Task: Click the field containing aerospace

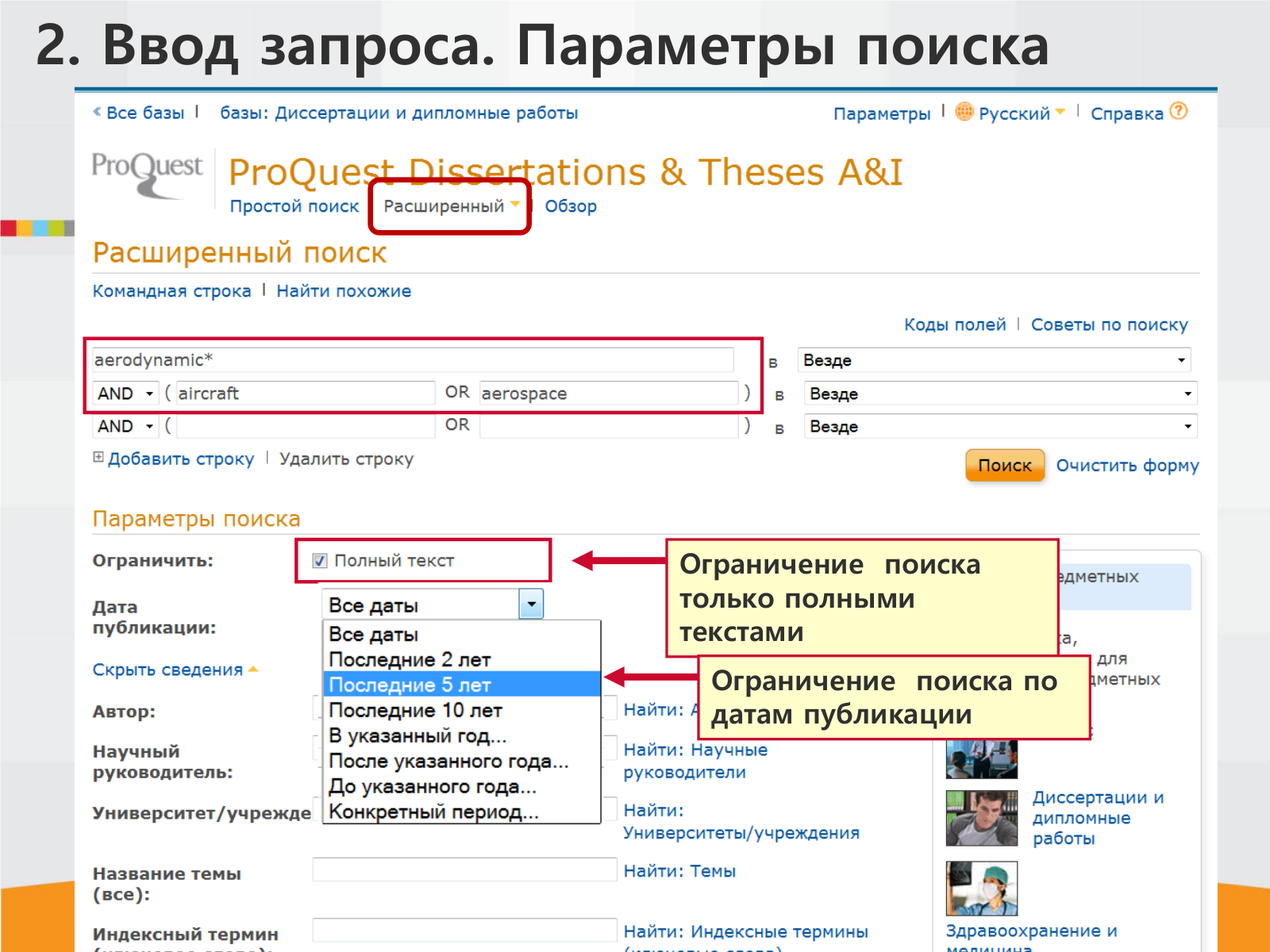Action: pyautogui.click(x=609, y=393)
